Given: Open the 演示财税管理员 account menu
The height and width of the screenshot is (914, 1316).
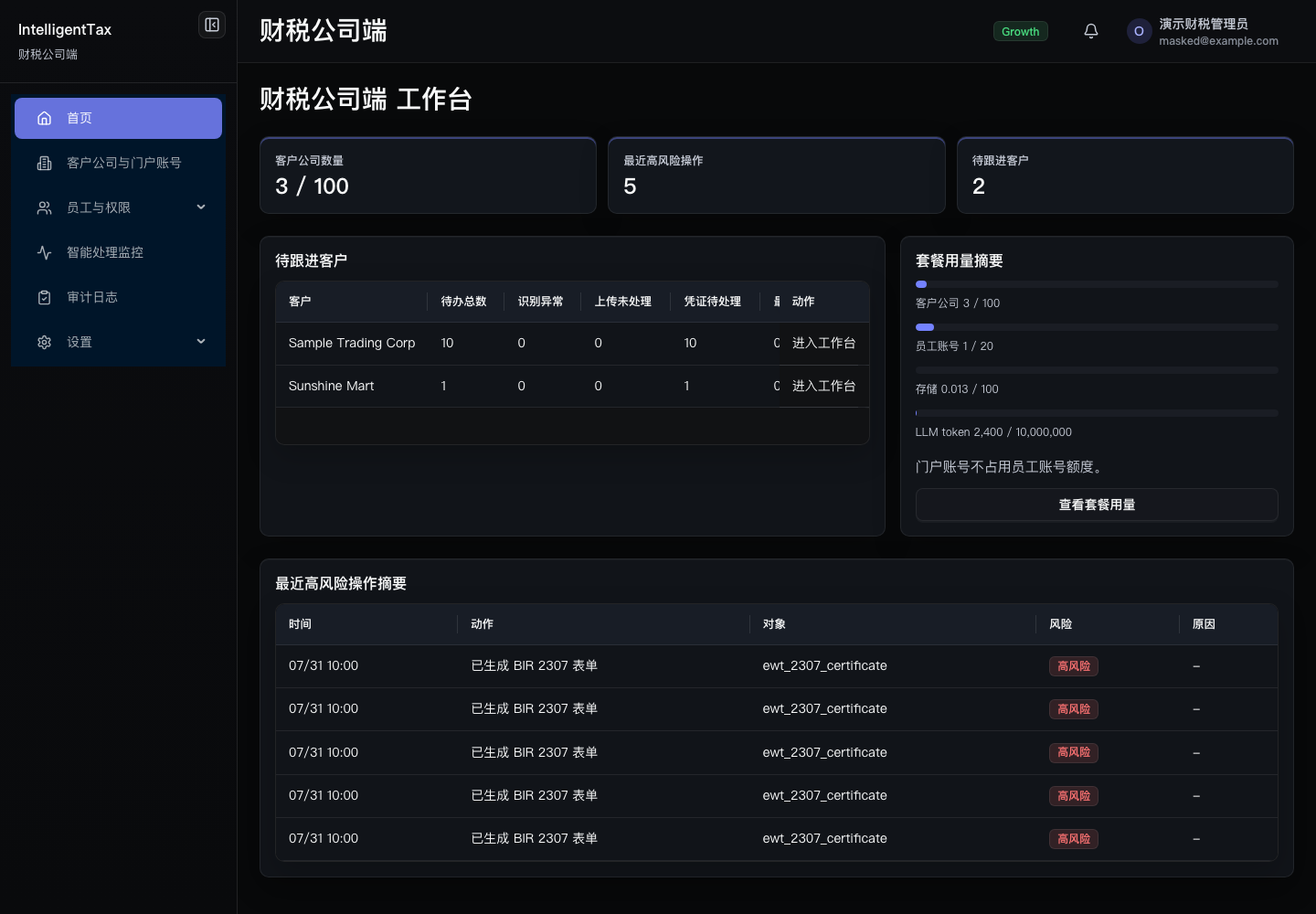Looking at the screenshot, I should click(1204, 31).
